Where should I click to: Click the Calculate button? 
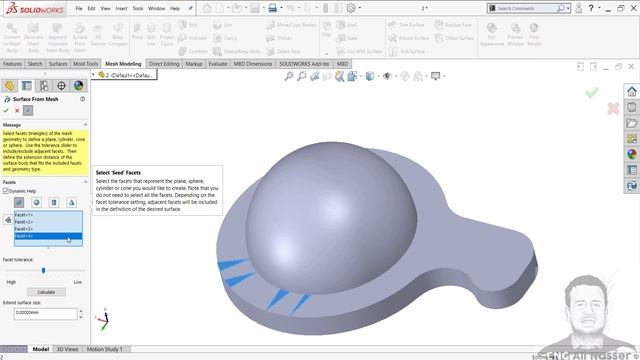point(46,292)
